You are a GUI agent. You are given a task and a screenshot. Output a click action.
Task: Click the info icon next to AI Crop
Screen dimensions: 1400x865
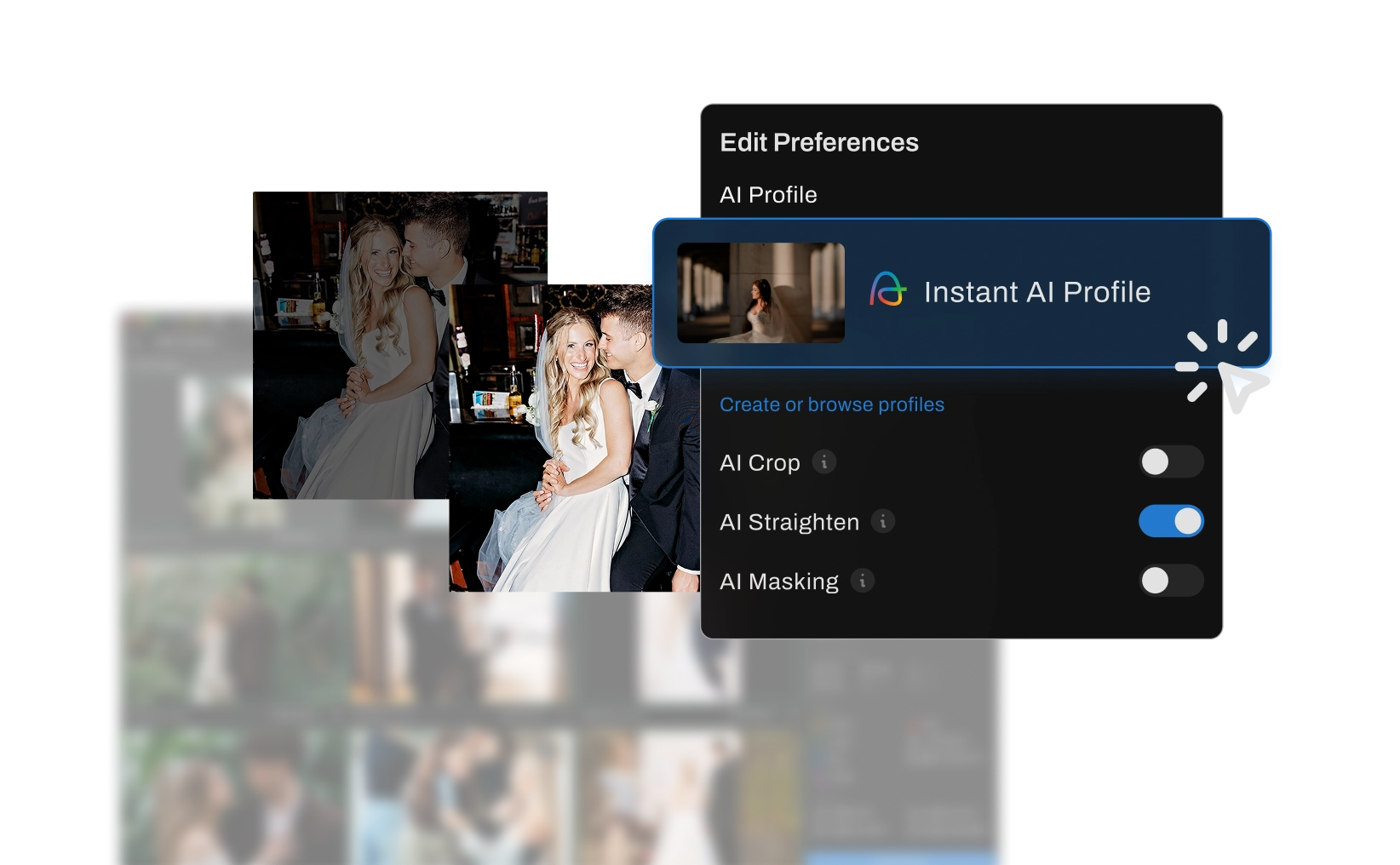point(823,462)
